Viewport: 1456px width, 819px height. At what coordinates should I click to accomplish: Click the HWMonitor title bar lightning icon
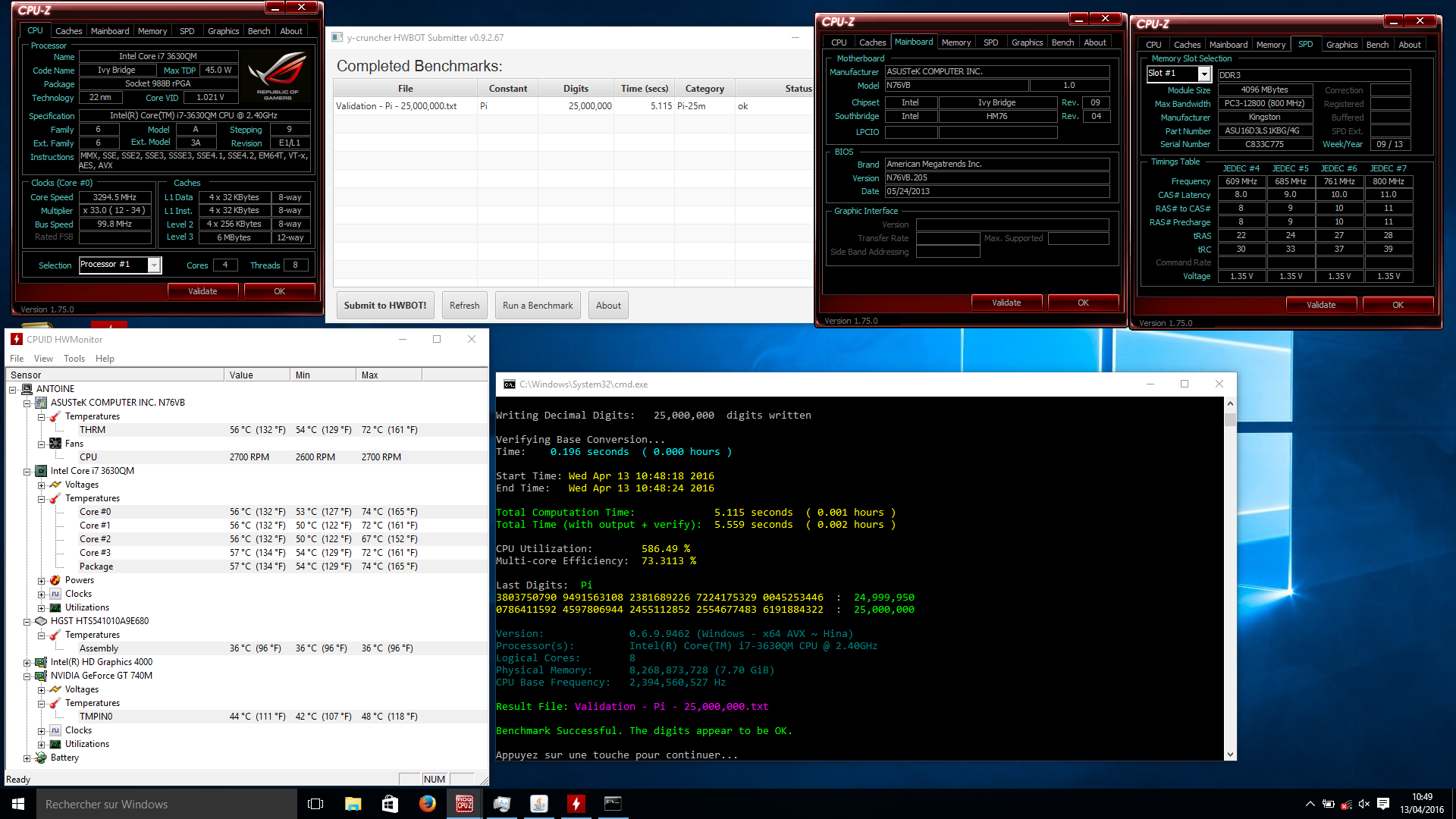point(17,339)
